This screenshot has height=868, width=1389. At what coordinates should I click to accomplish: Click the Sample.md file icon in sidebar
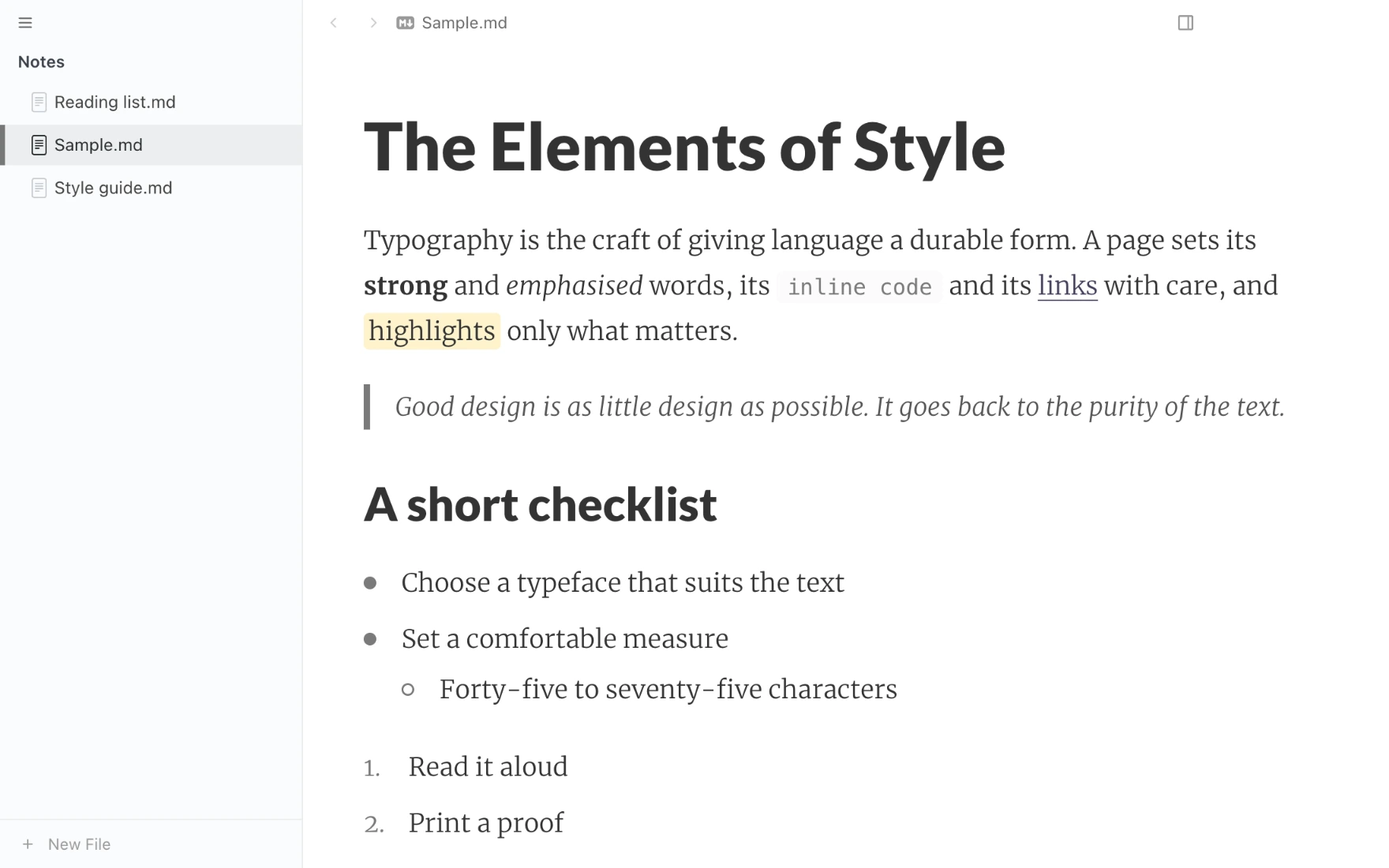39,145
